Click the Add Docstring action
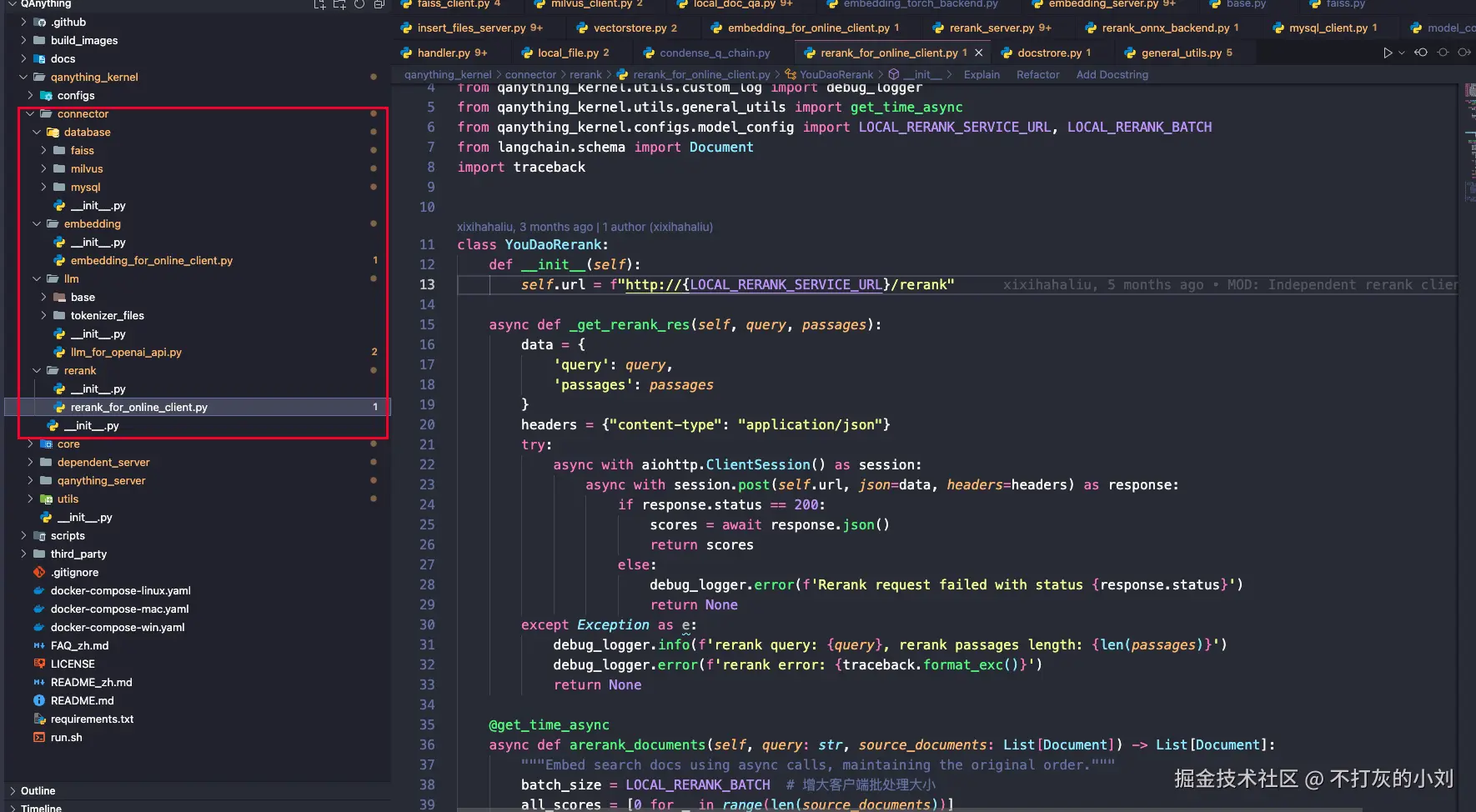The width and height of the screenshot is (1476, 812). tap(1112, 75)
